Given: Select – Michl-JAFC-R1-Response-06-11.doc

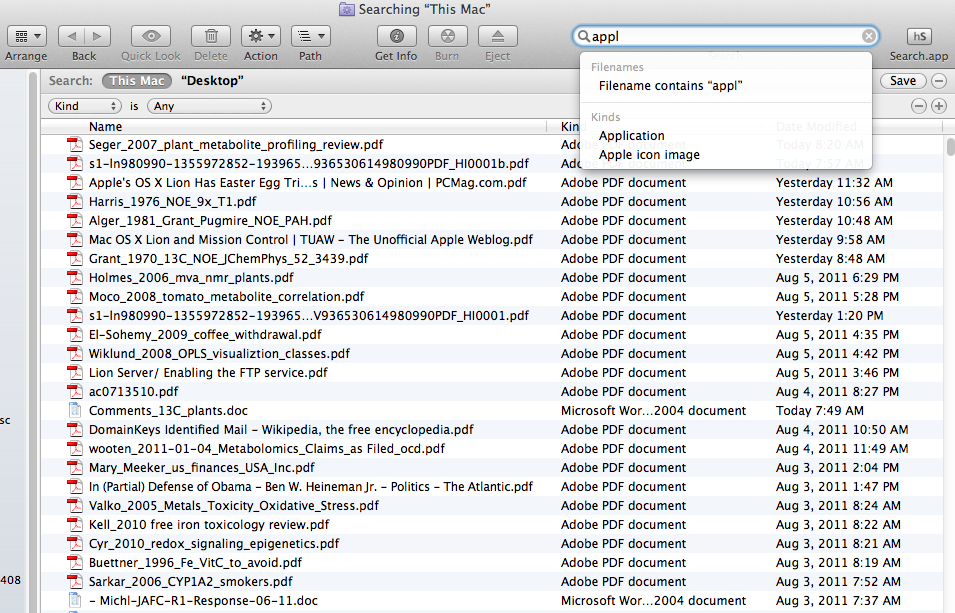Looking at the screenshot, I should (203, 601).
